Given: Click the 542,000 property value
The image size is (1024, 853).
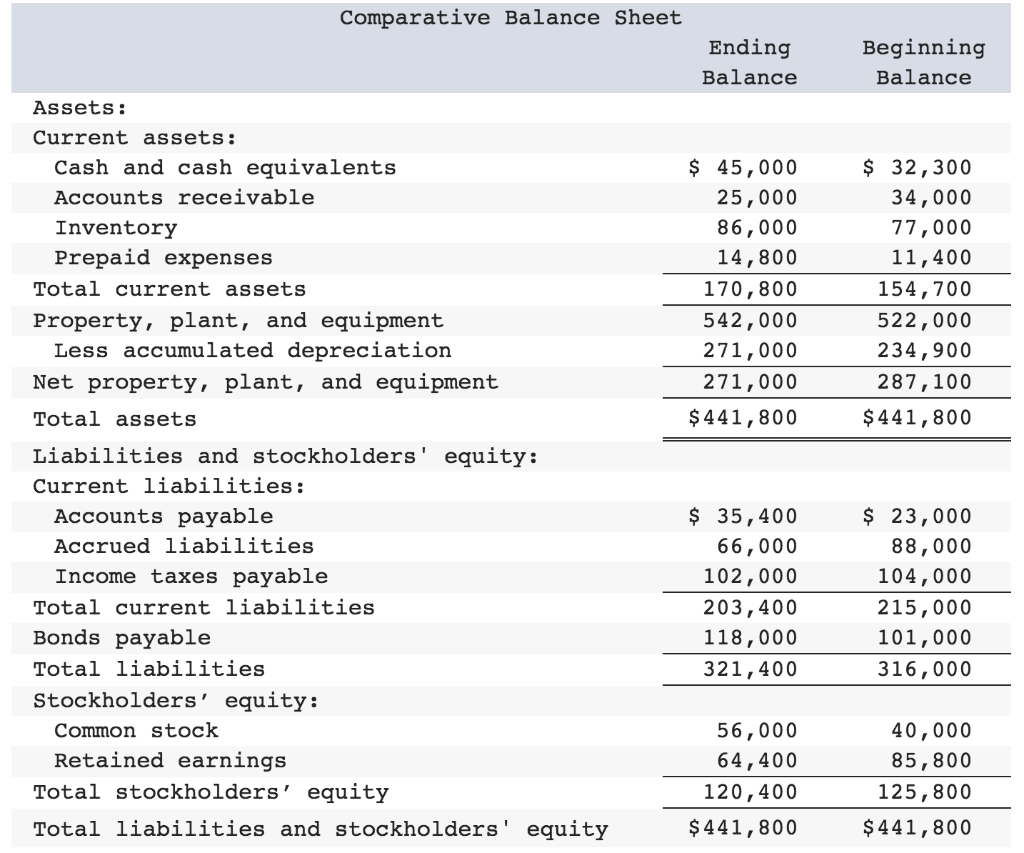Looking at the screenshot, I should 750,321.
